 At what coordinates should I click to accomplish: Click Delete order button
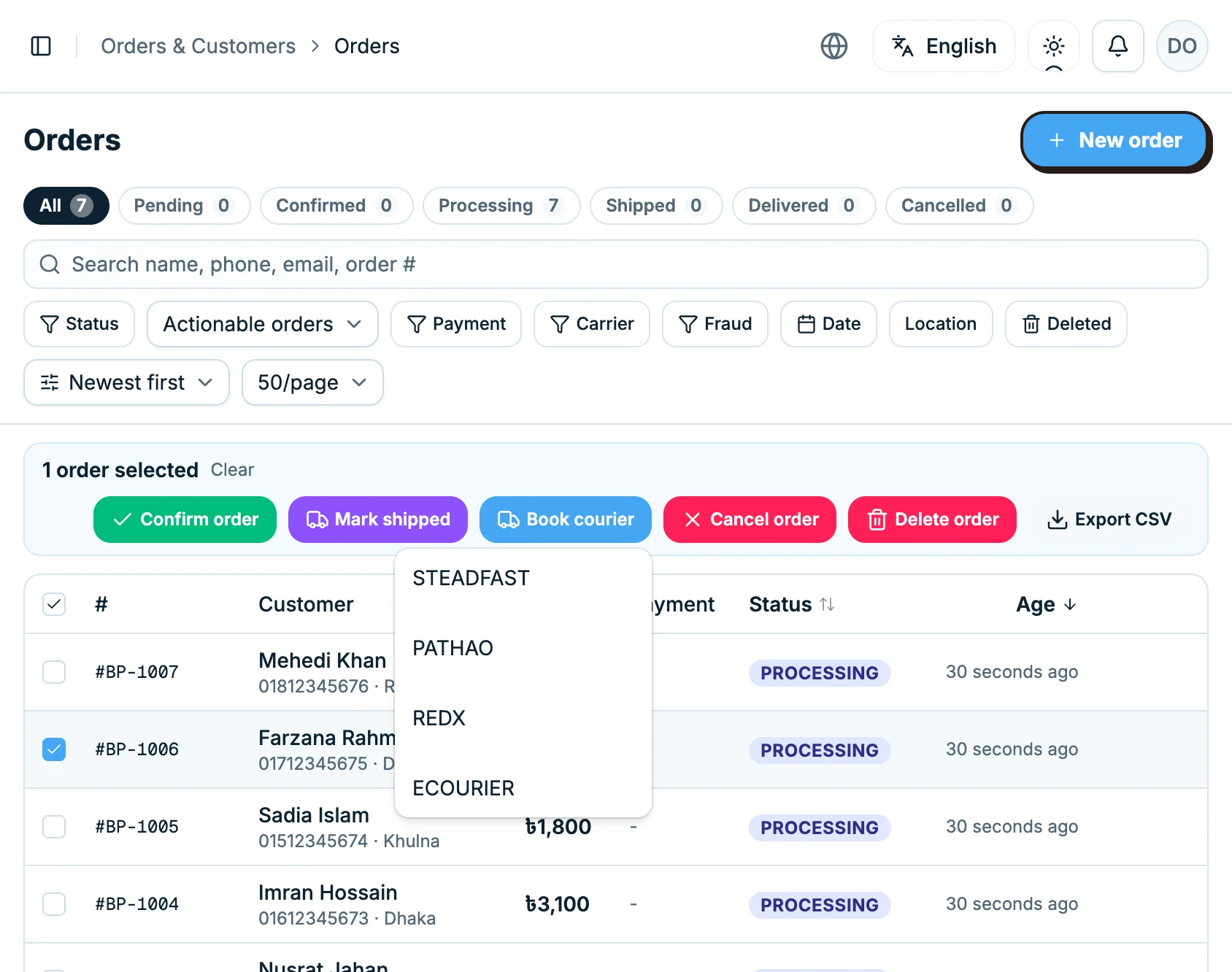tap(932, 520)
